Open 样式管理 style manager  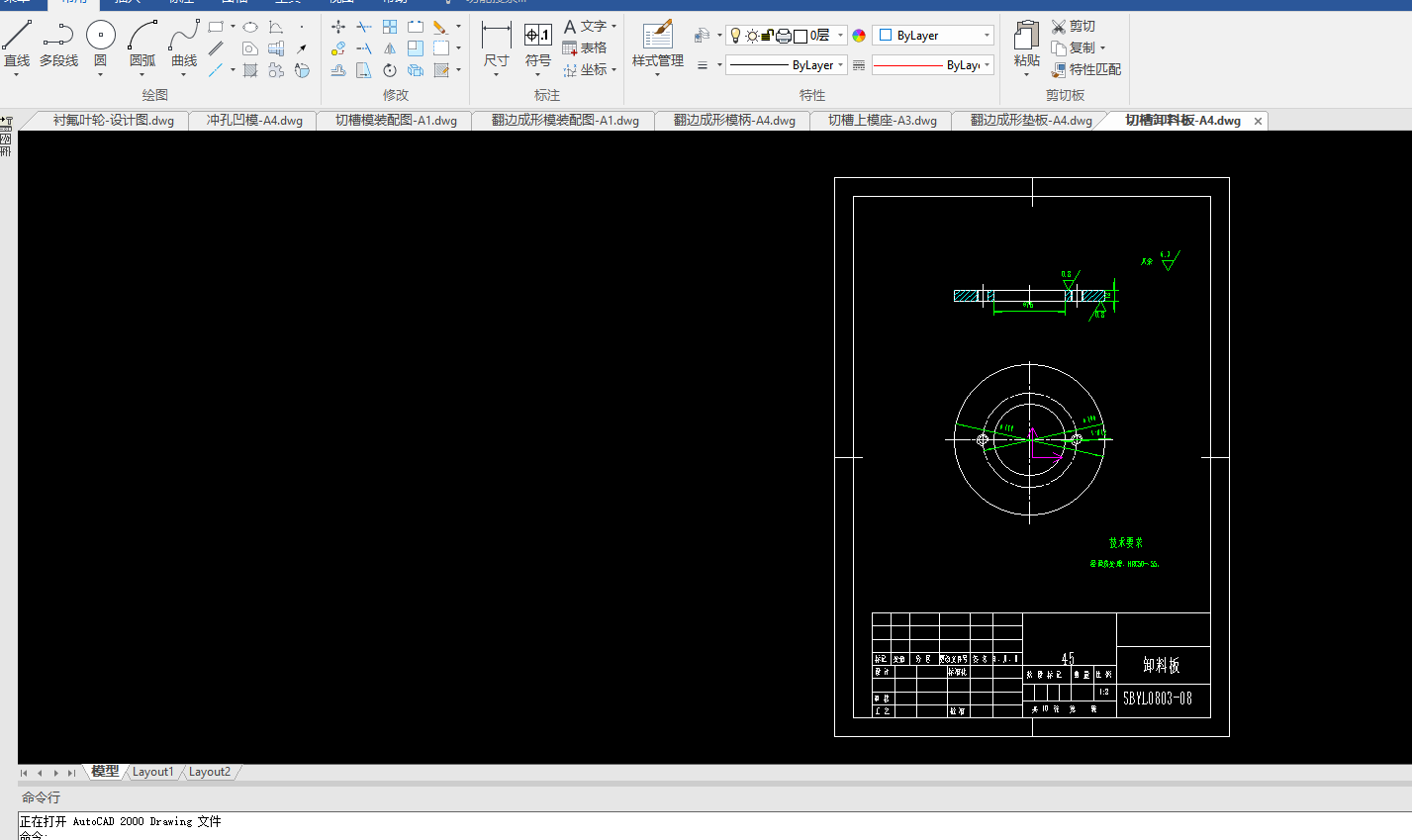(658, 45)
